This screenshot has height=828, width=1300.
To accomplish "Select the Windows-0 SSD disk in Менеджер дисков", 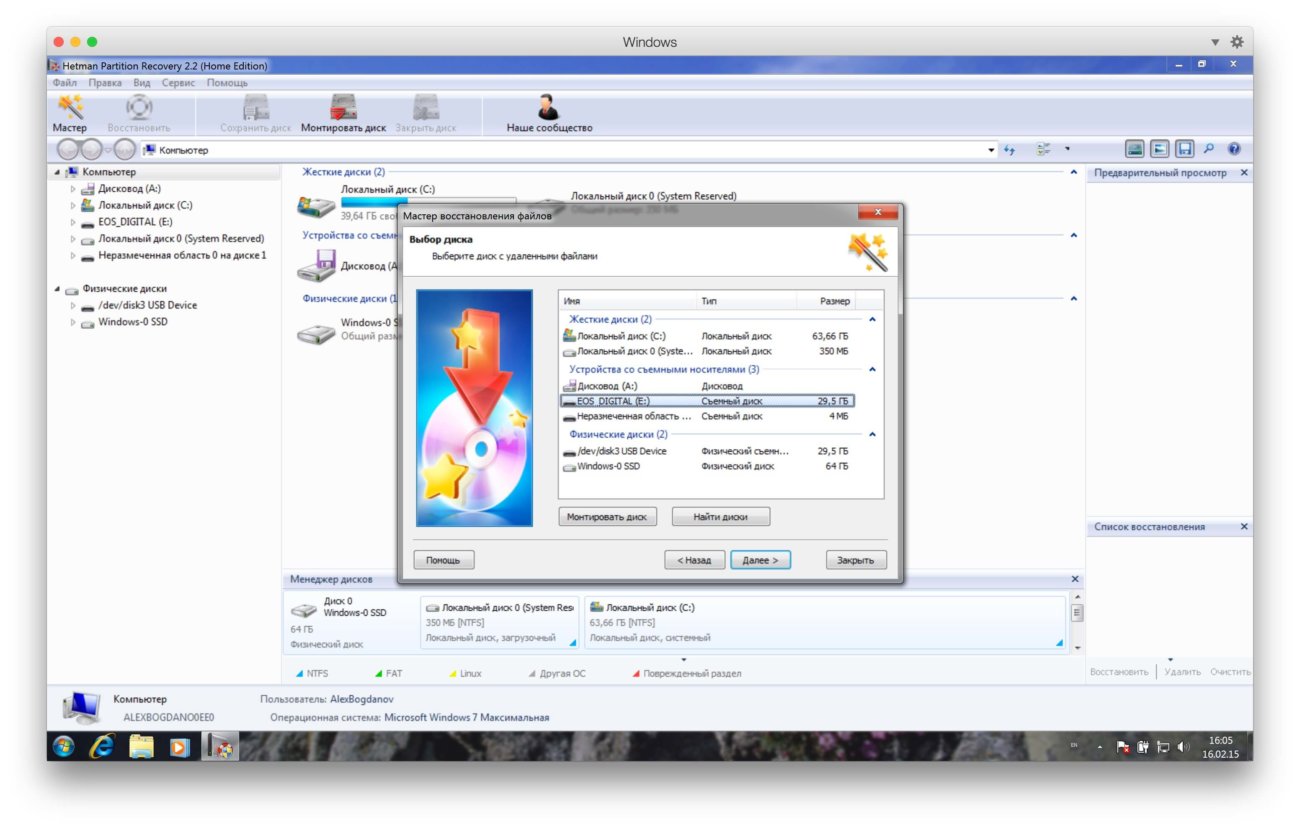I will 340,618.
